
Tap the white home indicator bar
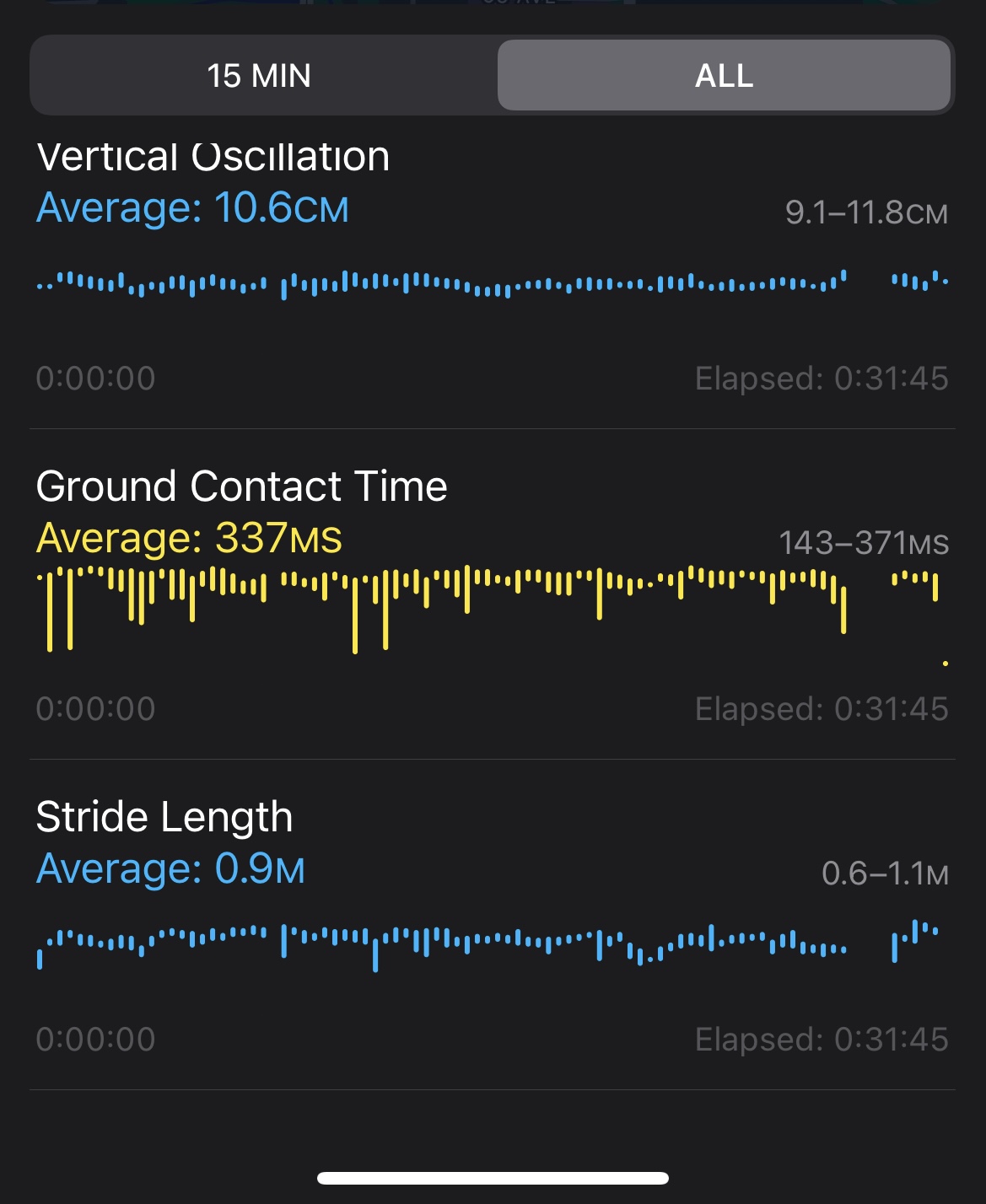[x=493, y=1178]
